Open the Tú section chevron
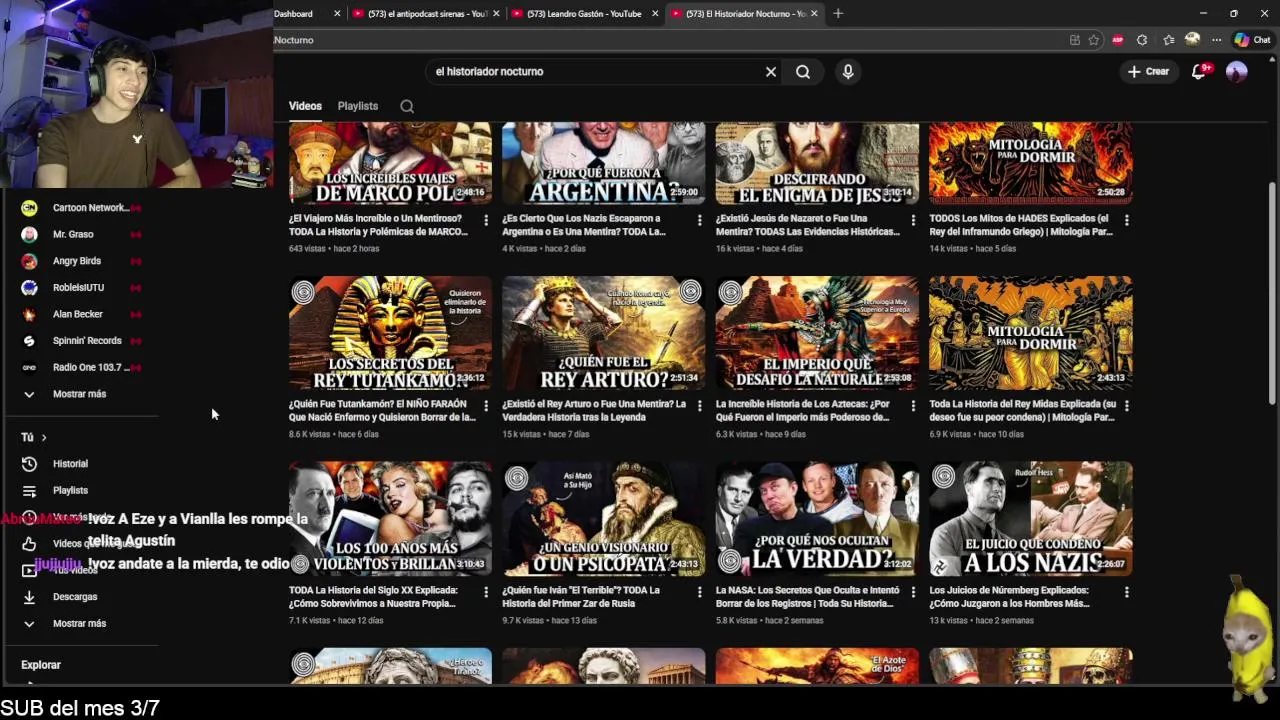Image resolution: width=1280 pixels, height=720 pixels. tap(44, 438)
